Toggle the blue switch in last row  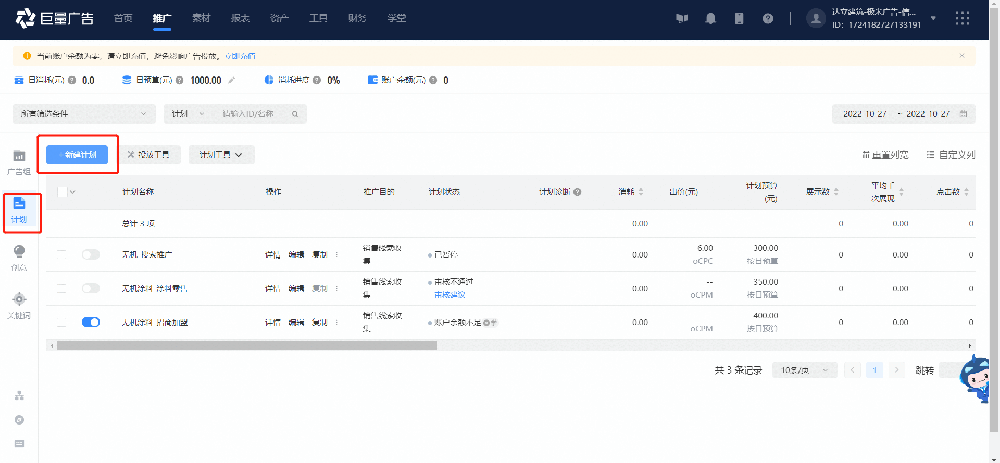[x=88, y=322]
